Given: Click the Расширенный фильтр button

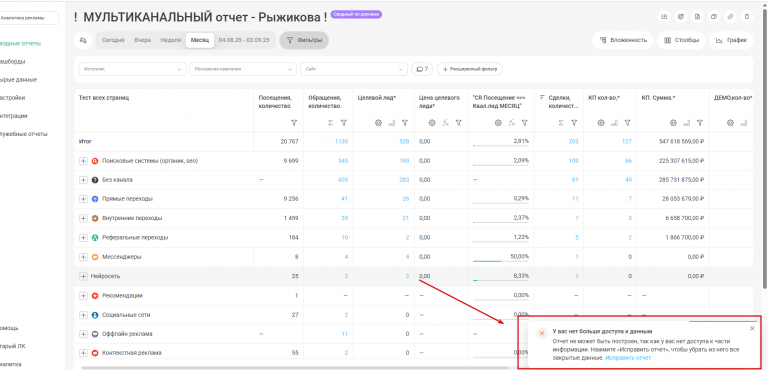Looking at the screenshot, I should coord(470,69).
